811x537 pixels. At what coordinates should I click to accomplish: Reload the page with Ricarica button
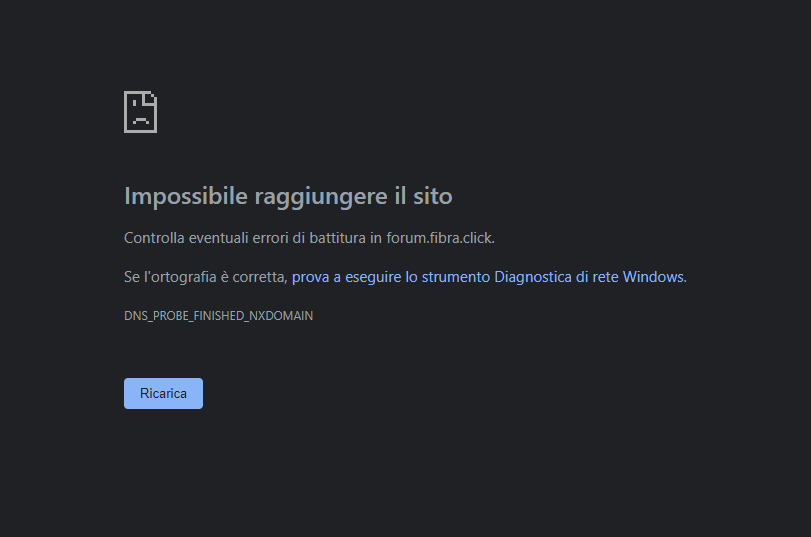[x=163, y=393]
